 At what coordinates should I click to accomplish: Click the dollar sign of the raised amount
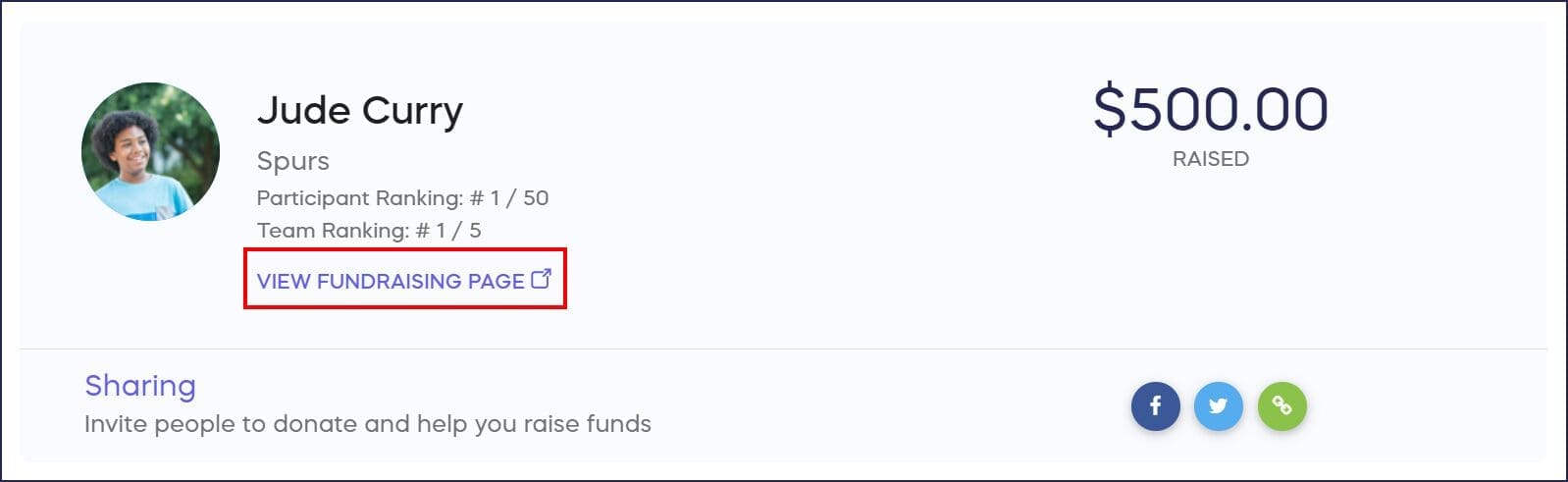1110,109
